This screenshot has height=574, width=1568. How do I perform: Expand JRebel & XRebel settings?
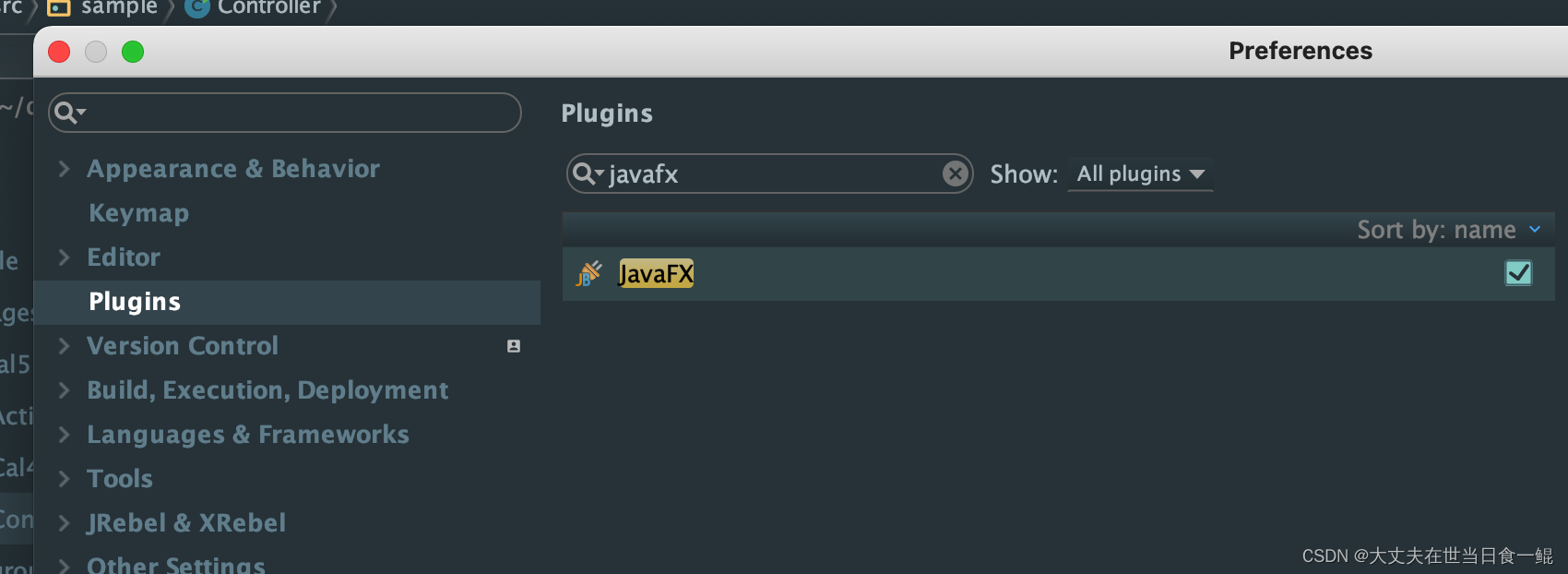[64, 523]
